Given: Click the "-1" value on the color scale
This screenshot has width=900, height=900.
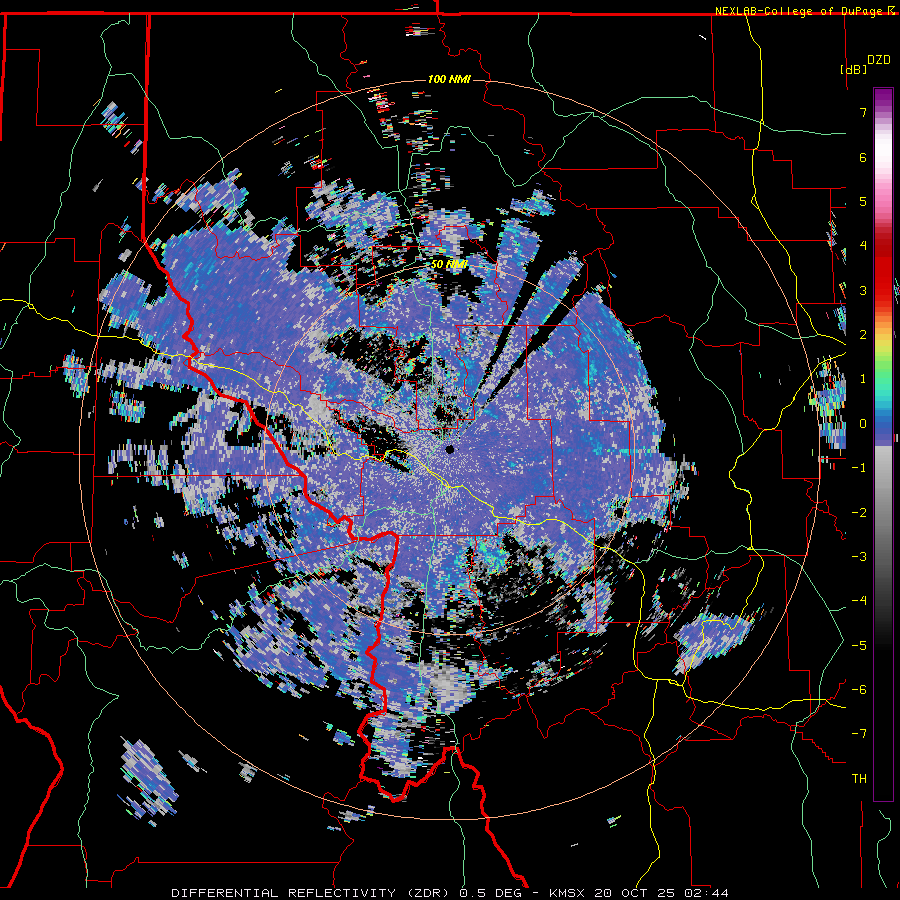Looking at the screenshot, I should (x=859, y=468).
